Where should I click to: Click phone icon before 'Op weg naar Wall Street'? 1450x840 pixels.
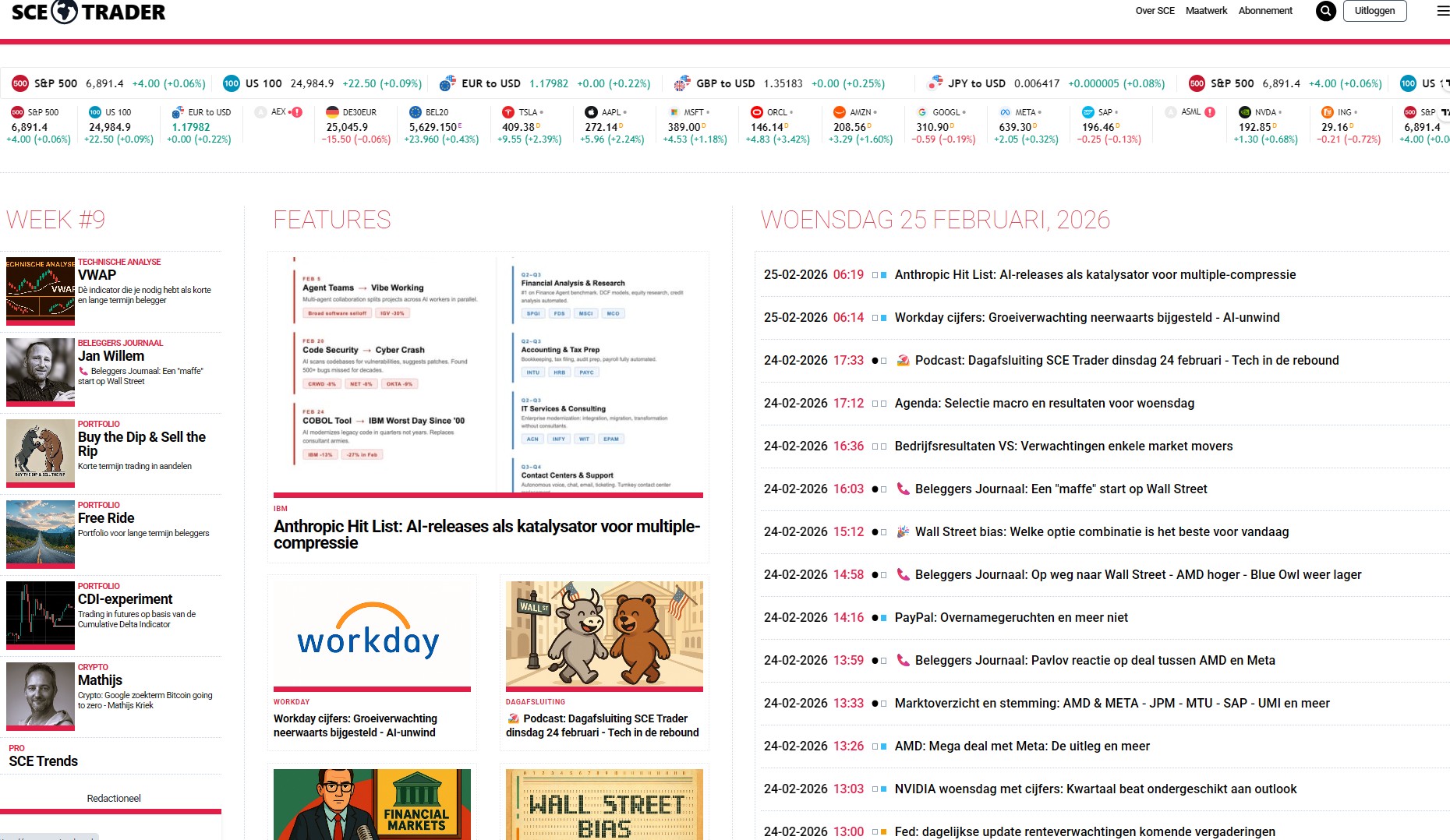pyautogui.click(x=904, y=575)
